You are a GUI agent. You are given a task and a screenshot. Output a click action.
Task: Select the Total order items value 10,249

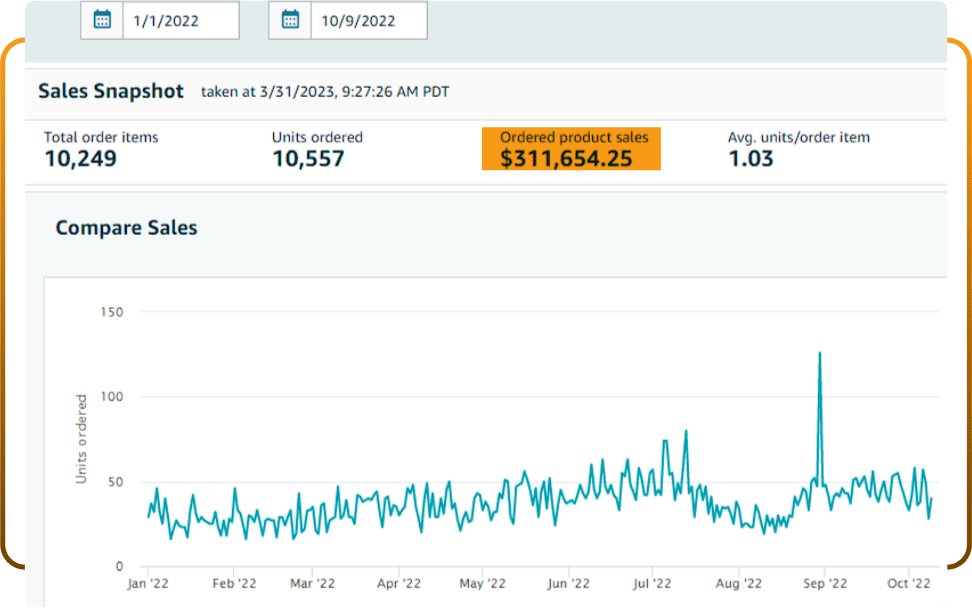coord(81,158)
